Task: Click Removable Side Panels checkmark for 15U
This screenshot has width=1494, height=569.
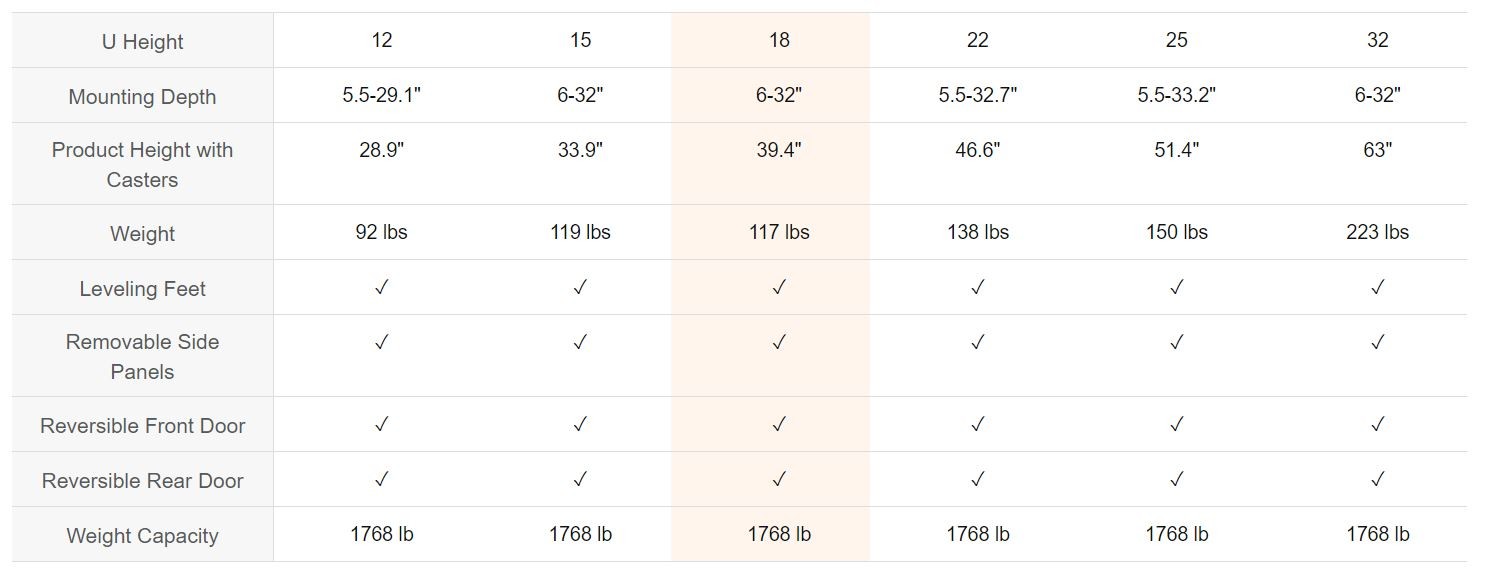Action: [580, 342]
